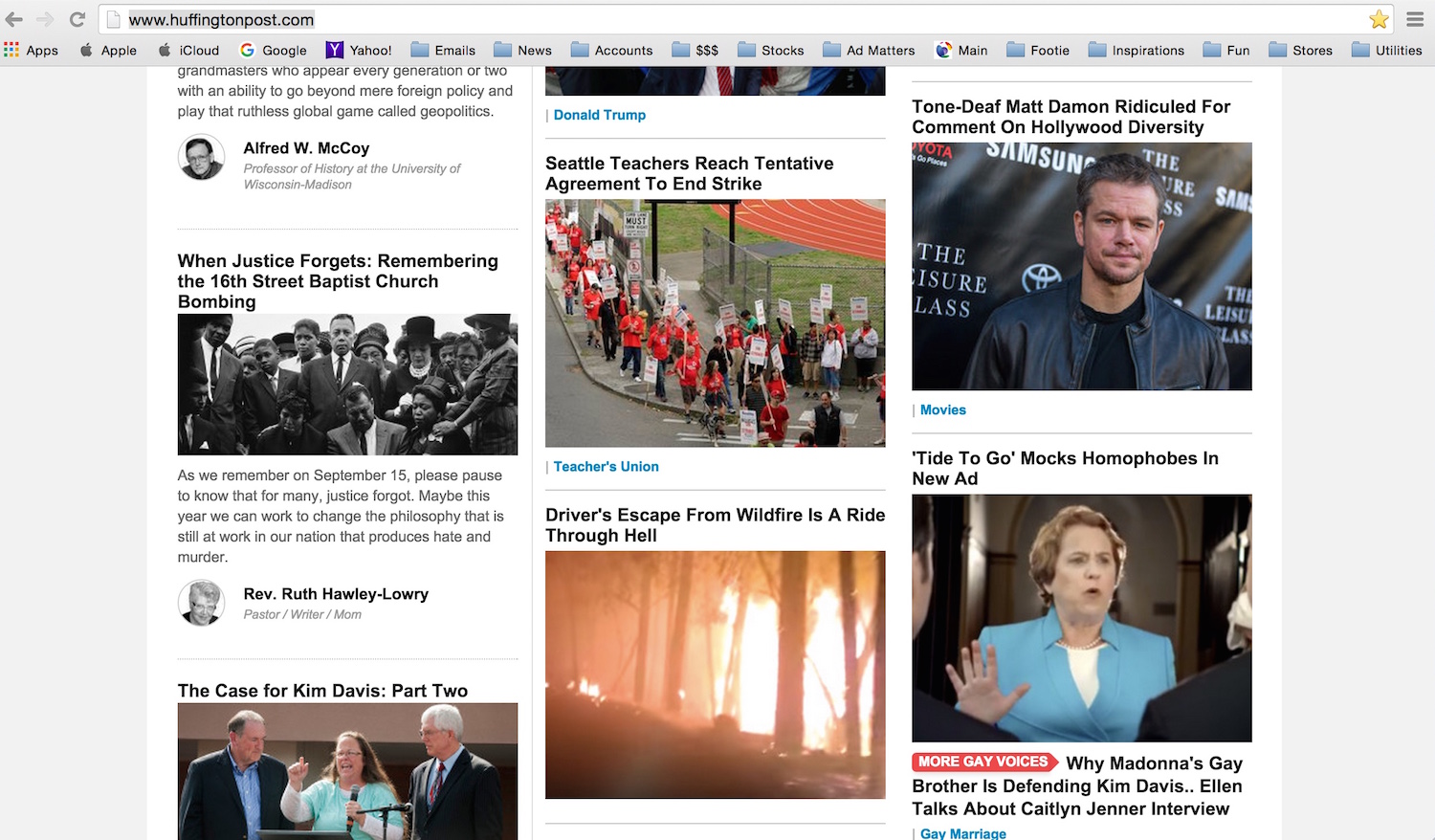The height and width of the screenshot is (840, 1435).
Task: Open the Yahoo! bookmark
Action: tap(359, 50)
